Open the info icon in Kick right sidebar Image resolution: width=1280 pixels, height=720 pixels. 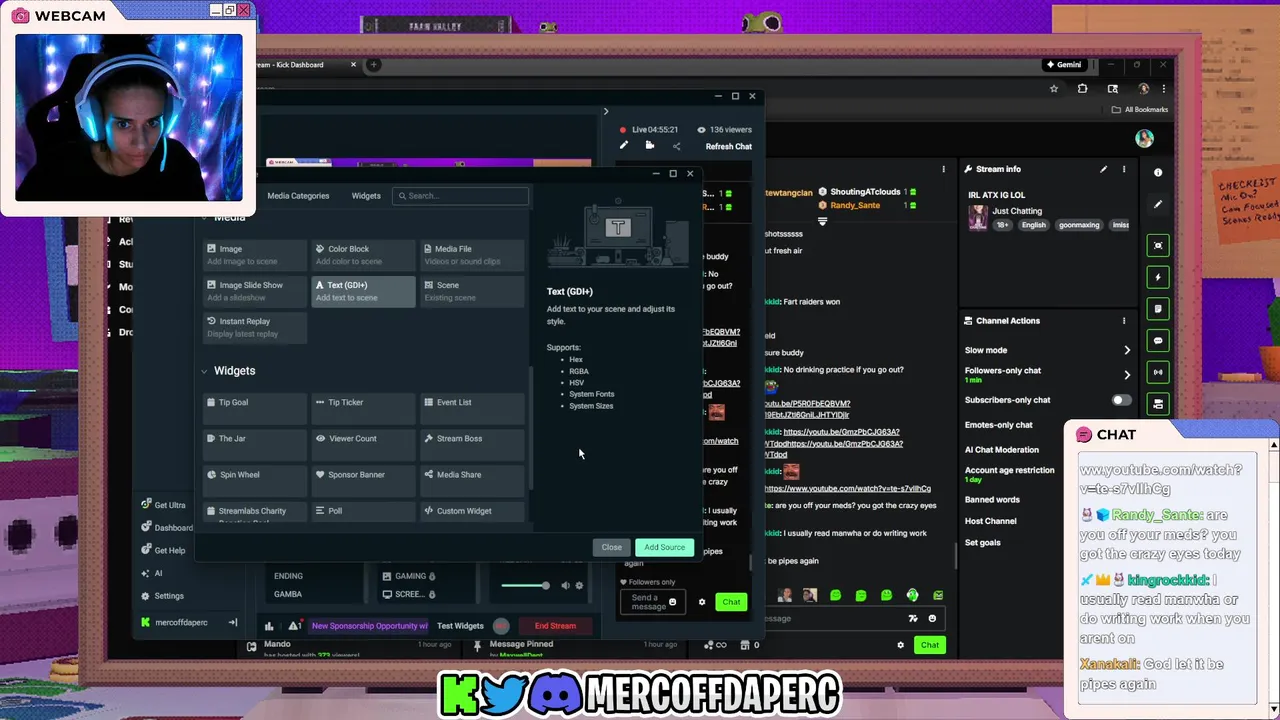click(x=1158, y=173)
